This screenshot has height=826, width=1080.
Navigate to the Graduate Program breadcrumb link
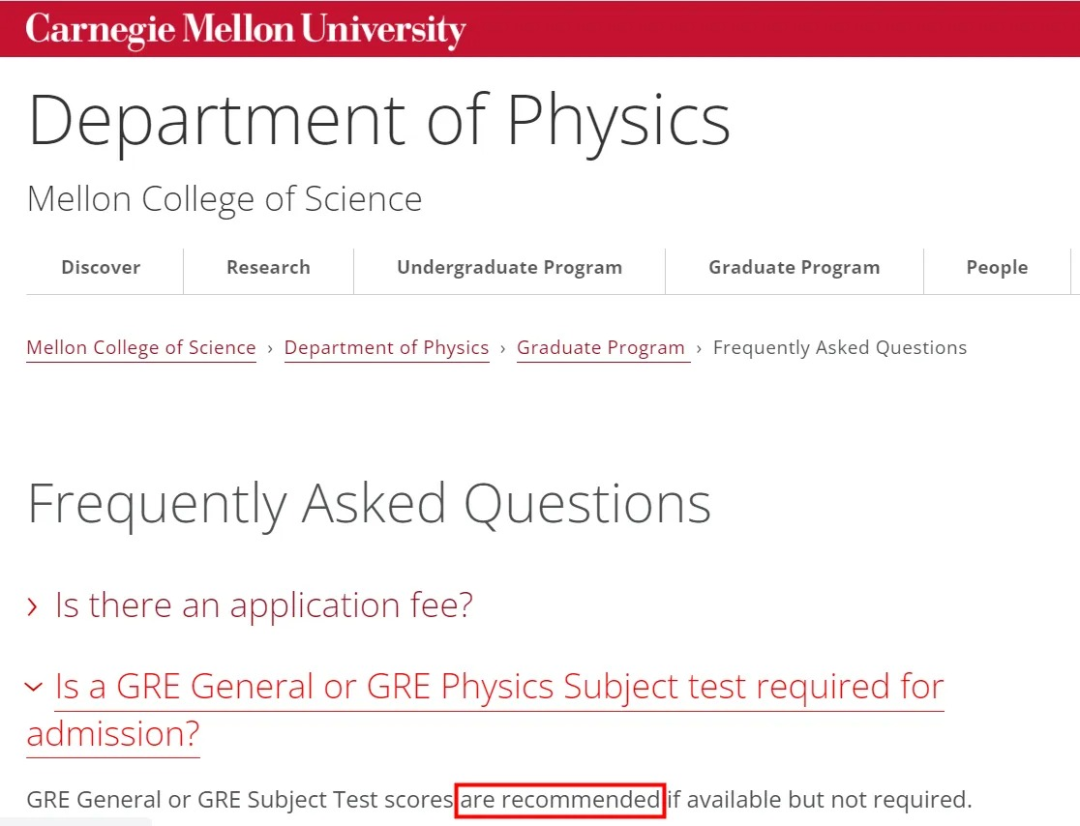(x=601, y=348)
